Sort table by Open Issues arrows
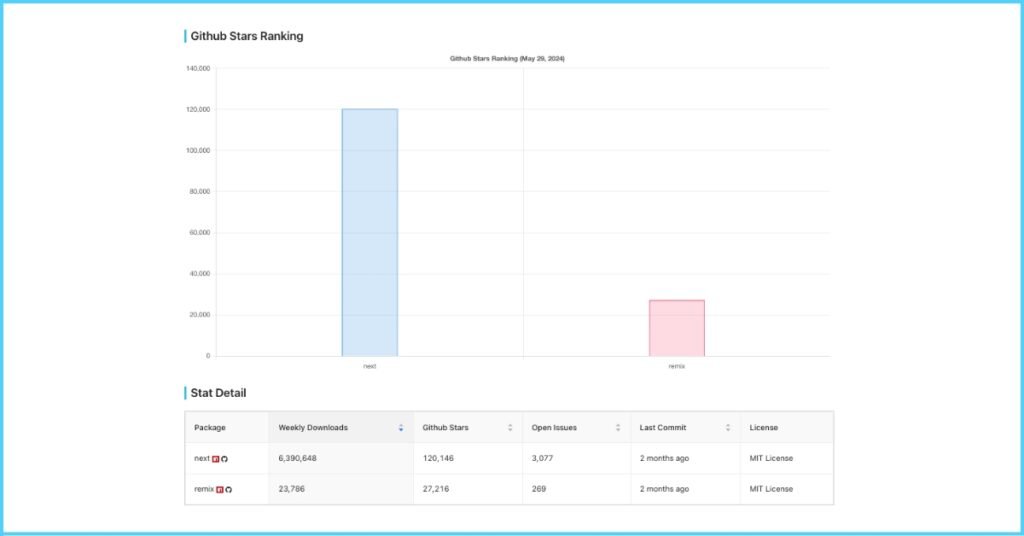1024x536 pixels. pos(618,428)
